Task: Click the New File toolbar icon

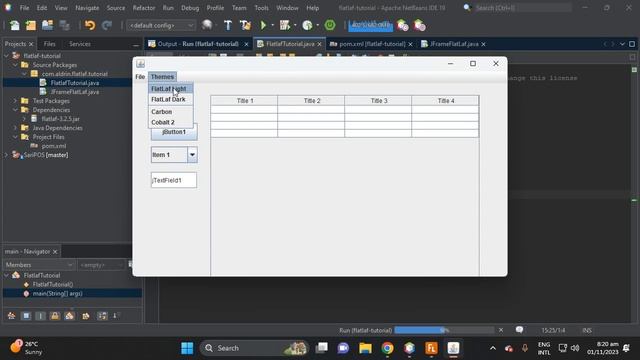Action: 15,26
